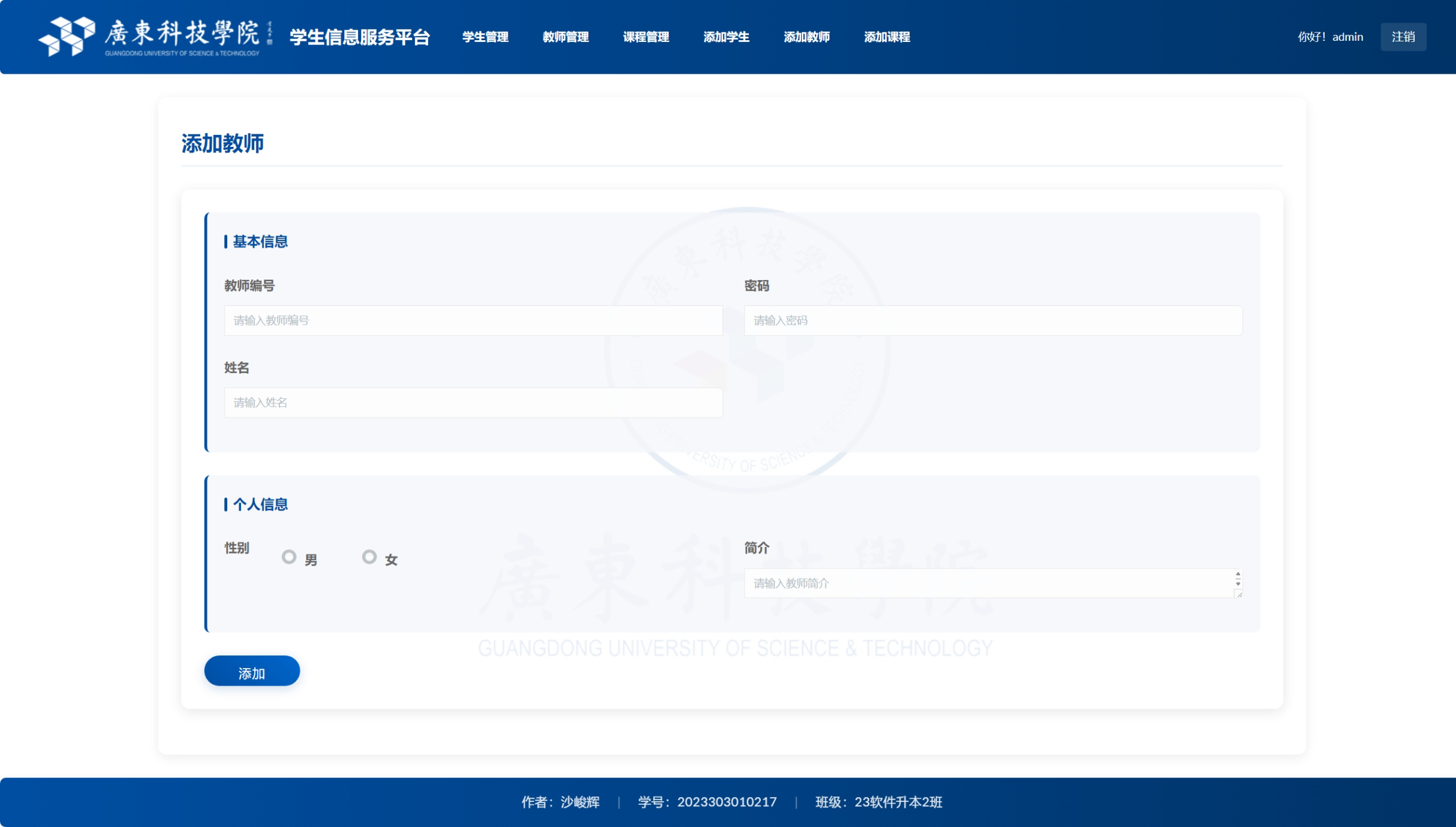
Task: Select the 女 gender radio button
Action: [x=369, y=557]
